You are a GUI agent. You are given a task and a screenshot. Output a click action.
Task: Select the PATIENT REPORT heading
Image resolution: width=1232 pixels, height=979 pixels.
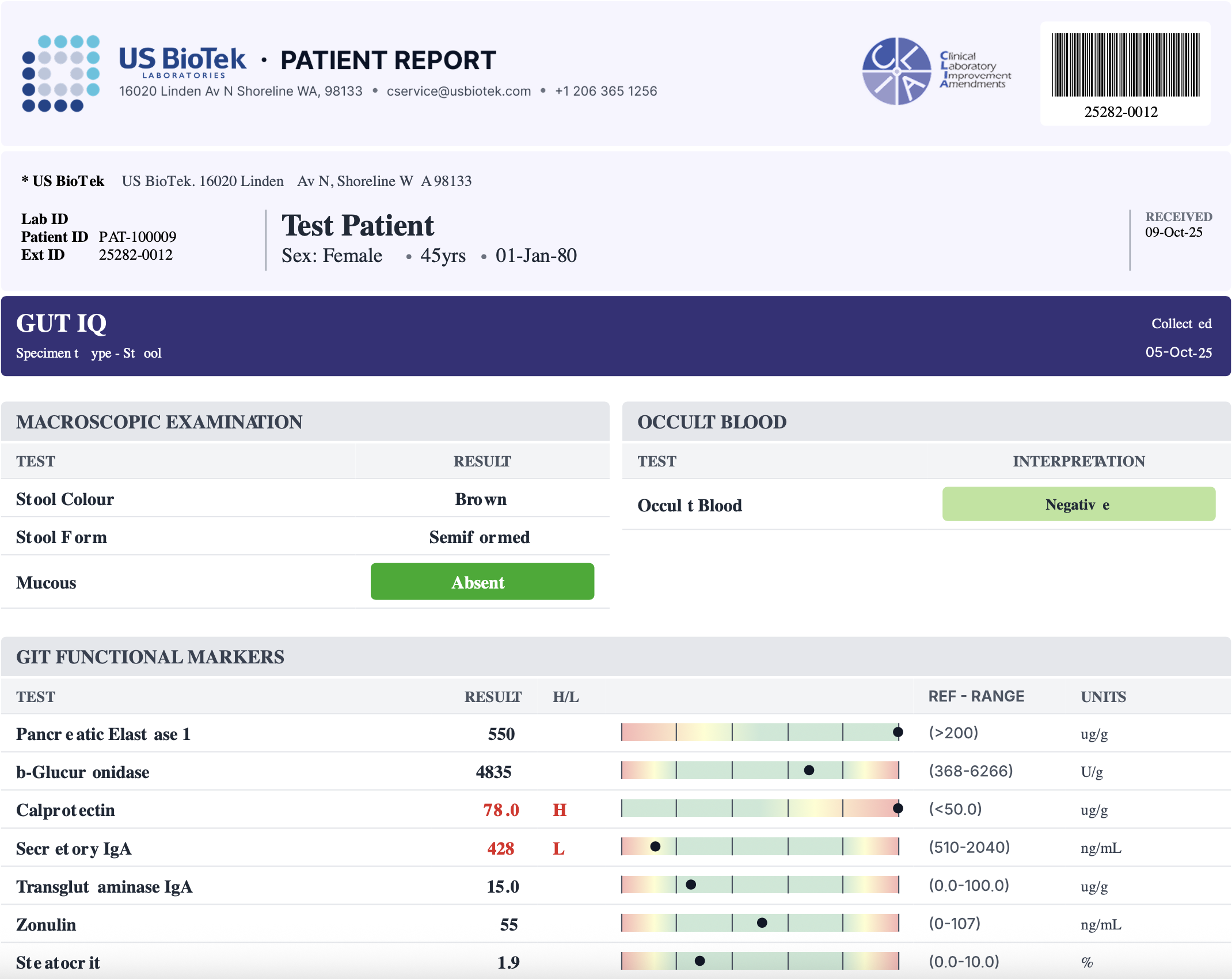(388, 60)
